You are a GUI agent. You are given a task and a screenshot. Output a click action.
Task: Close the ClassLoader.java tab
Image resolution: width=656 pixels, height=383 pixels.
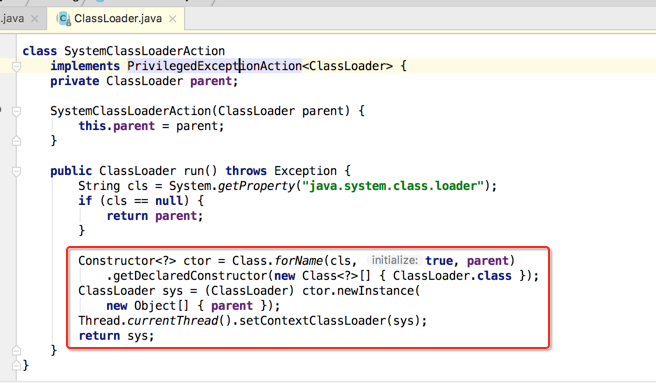172,19
